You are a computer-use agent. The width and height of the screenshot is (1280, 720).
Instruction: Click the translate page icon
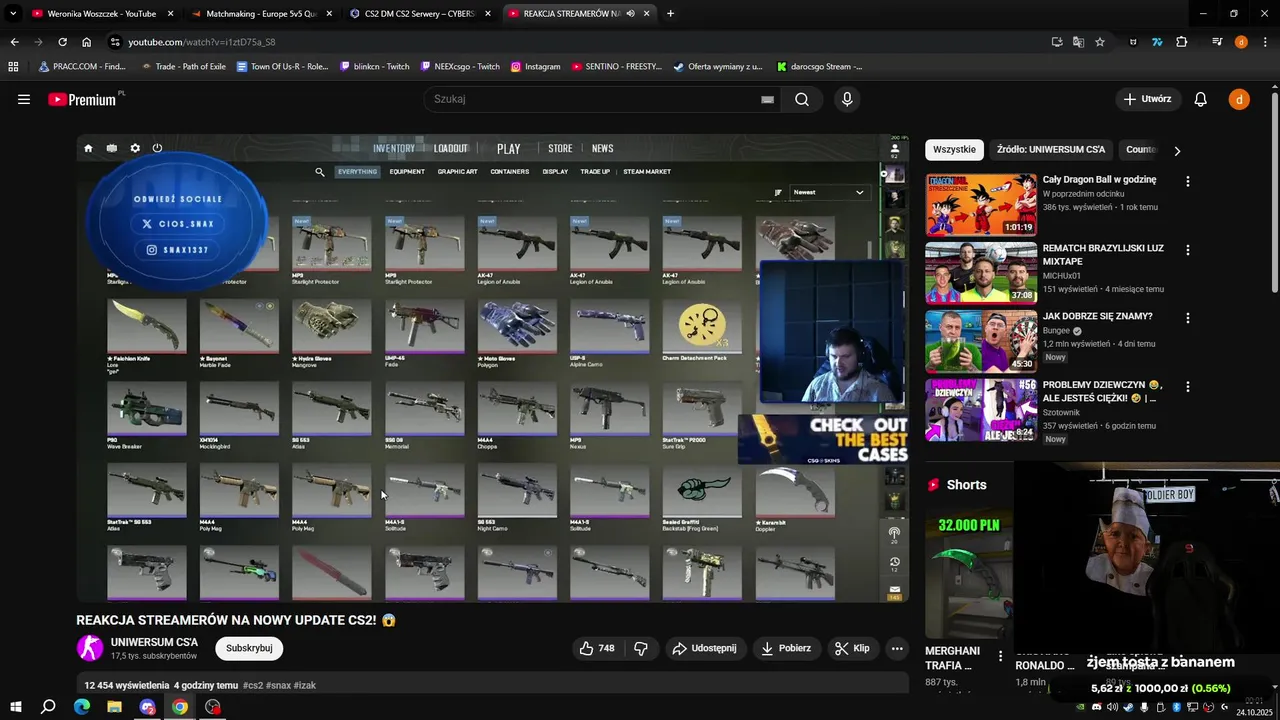(1078, 42)
